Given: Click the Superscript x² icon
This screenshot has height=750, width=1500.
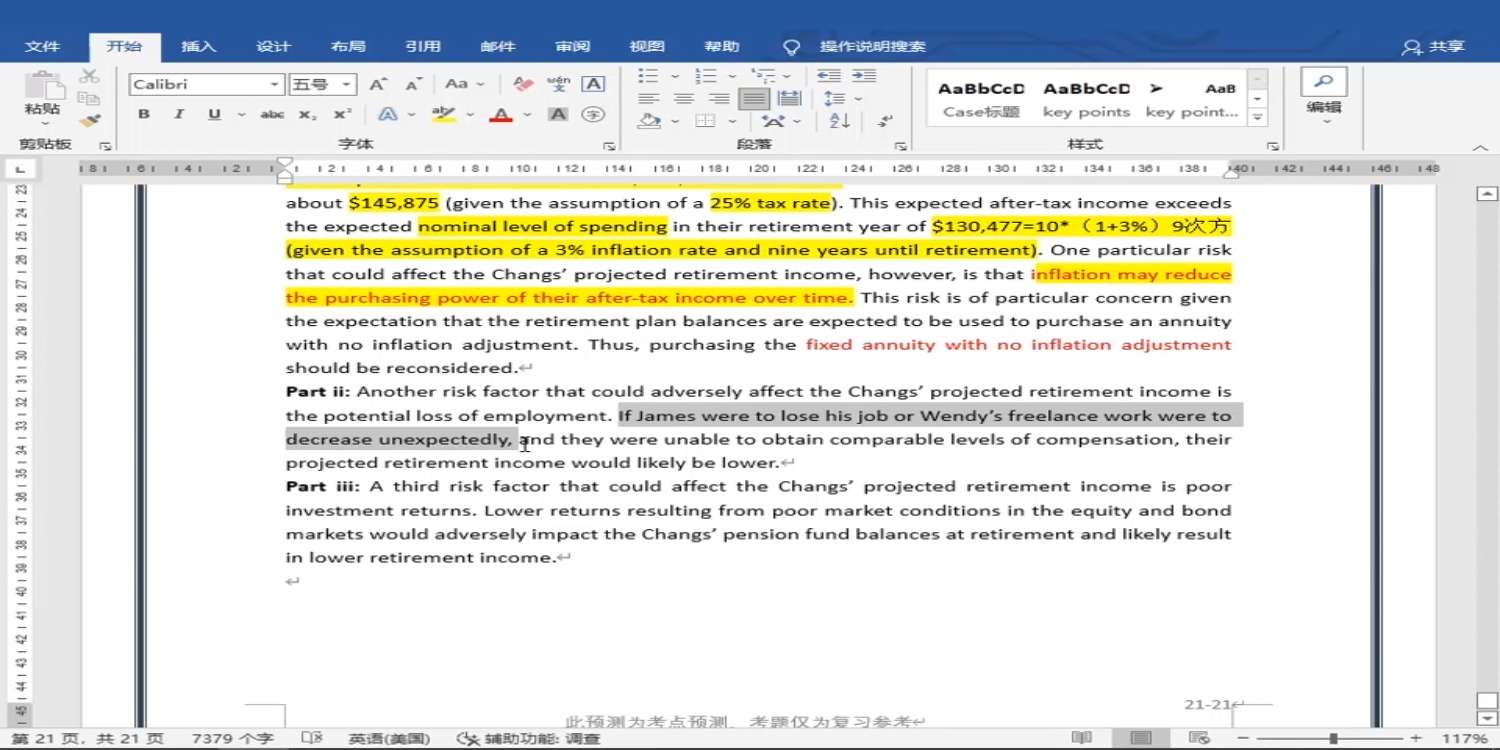Looking at the screenshot, I should 342,115.
